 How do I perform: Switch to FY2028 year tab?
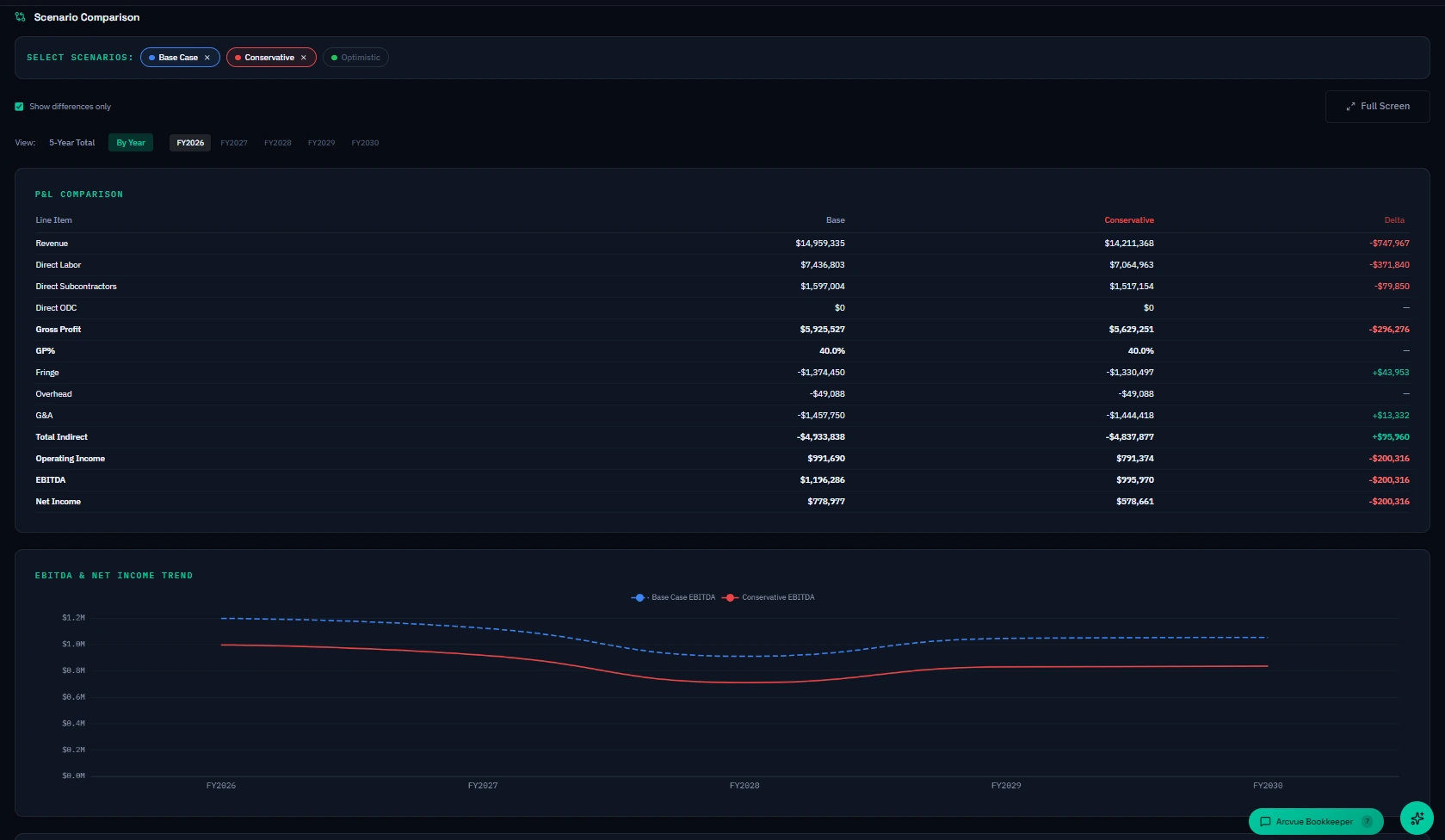277,143
